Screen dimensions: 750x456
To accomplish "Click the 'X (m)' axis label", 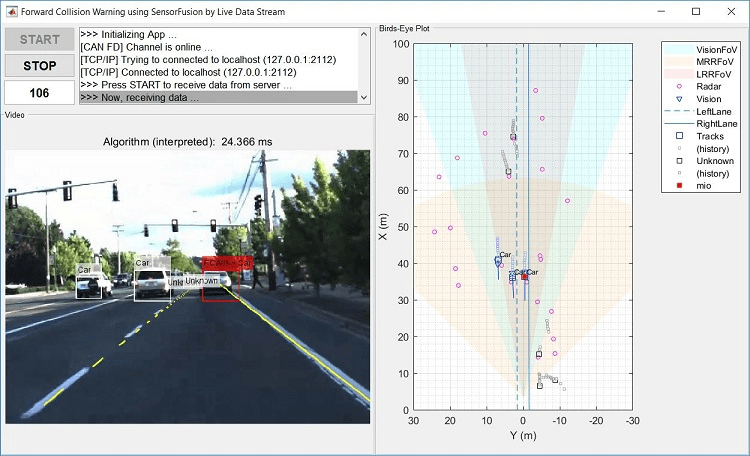I will click(384, 227).
